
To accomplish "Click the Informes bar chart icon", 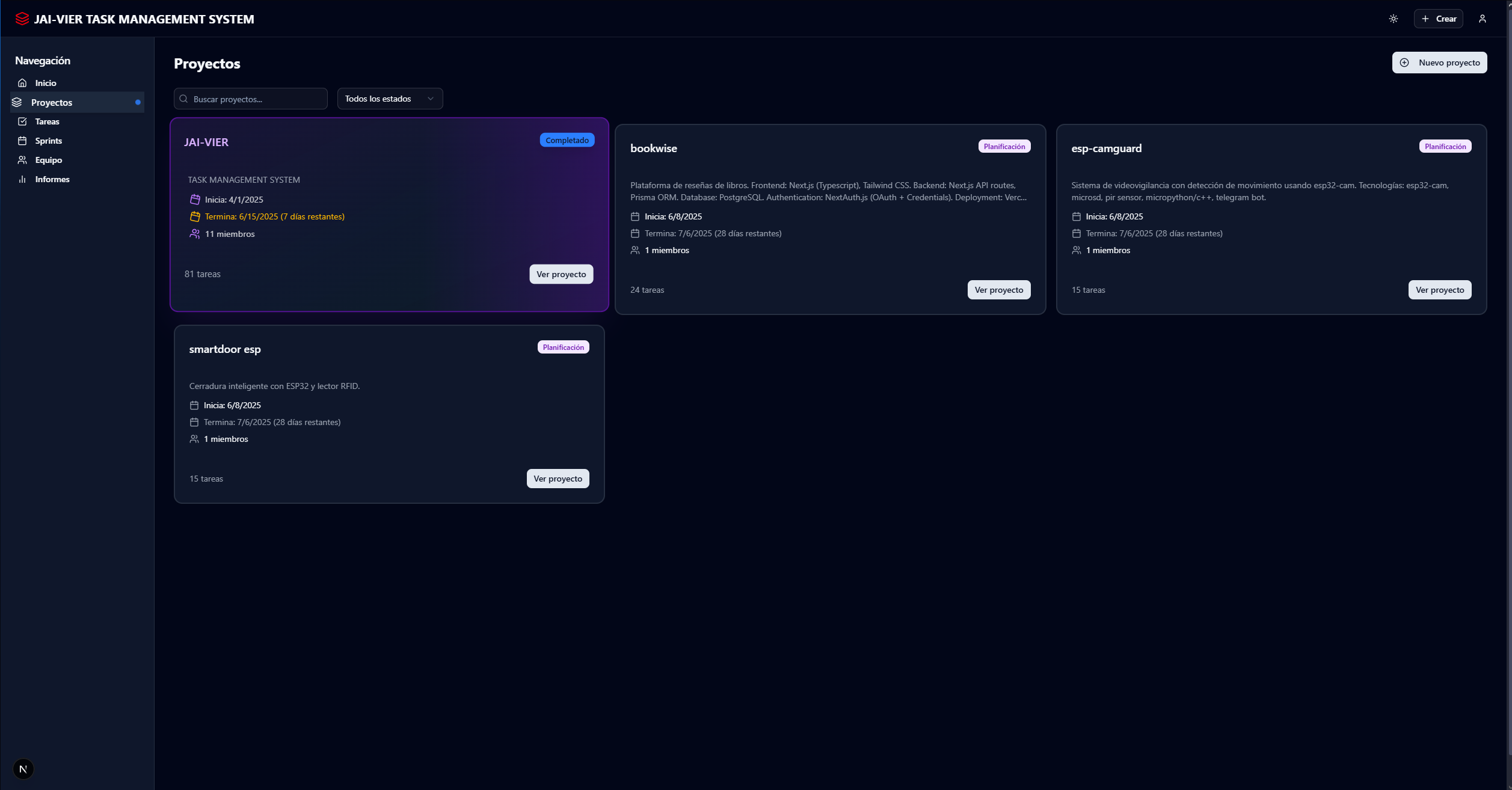I will pos(22,179).
